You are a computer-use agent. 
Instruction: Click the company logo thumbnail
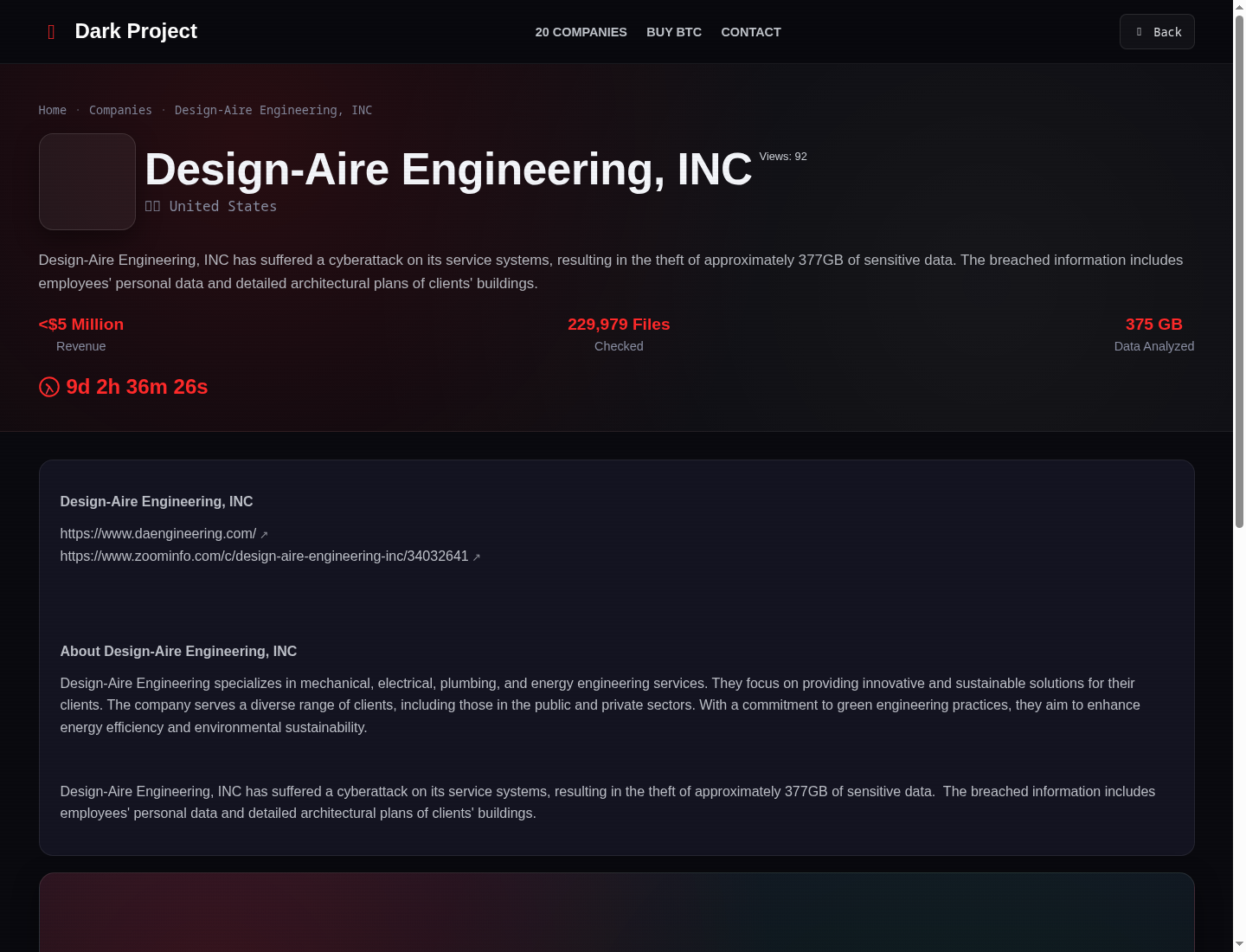coord(87,182)
